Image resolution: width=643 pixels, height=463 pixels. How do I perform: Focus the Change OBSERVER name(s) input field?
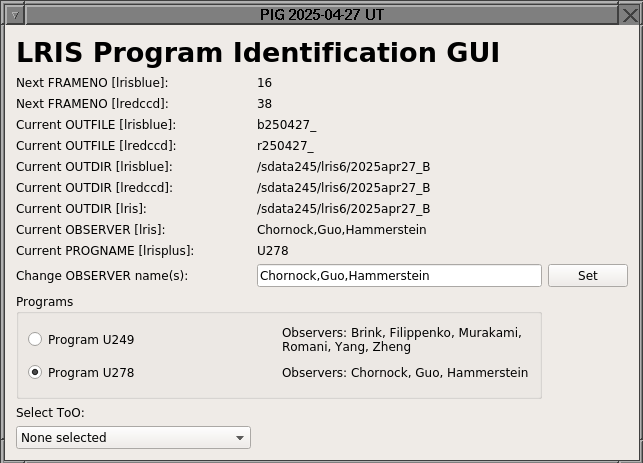pos(399,275)
